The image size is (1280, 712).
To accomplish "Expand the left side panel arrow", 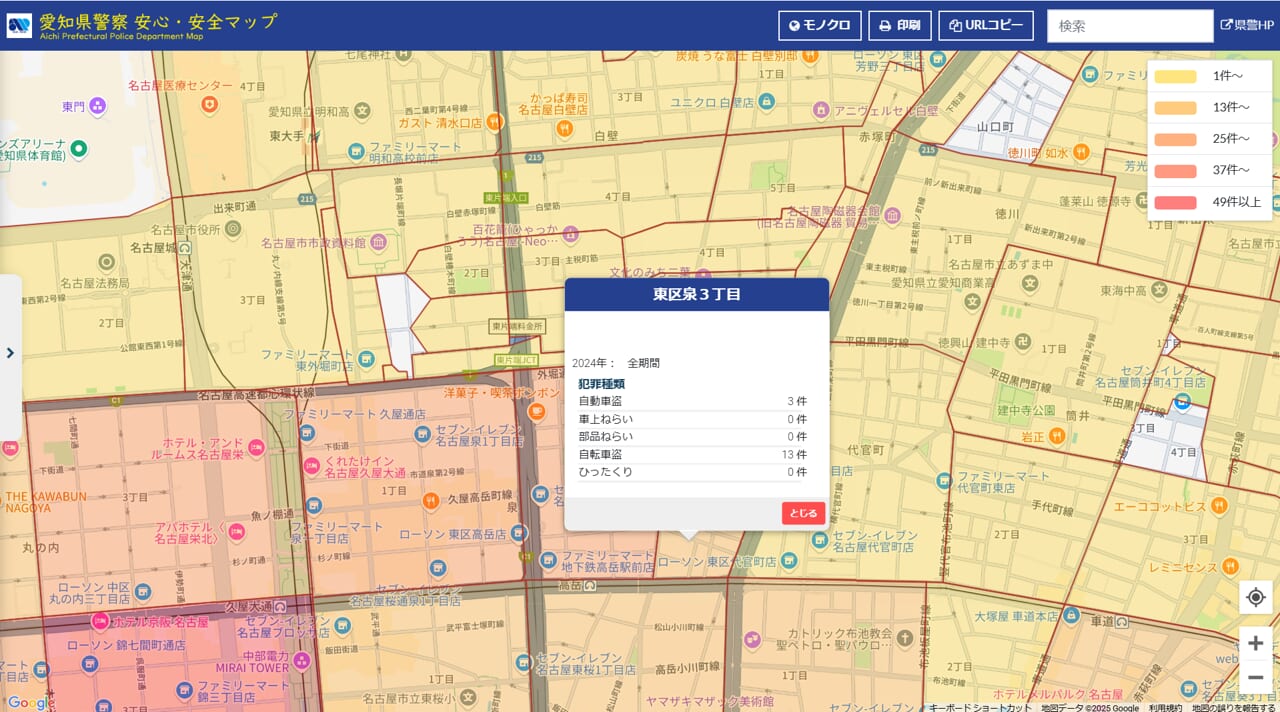I will pyautogui.click(x=10, y=353).
